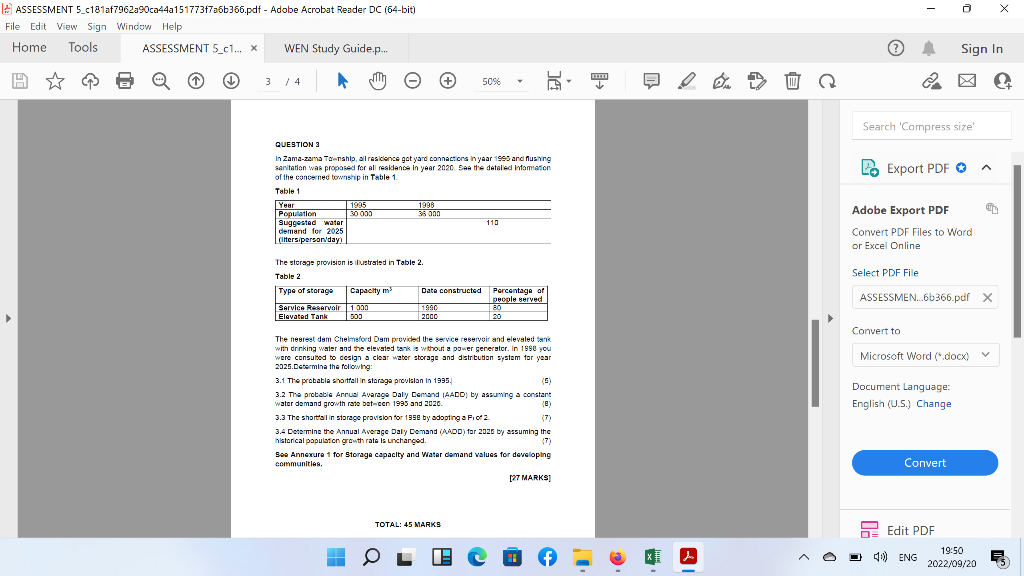Open the Comment tool icon
The width and height of the screenshot is (1024, 576).
(651, 81)
